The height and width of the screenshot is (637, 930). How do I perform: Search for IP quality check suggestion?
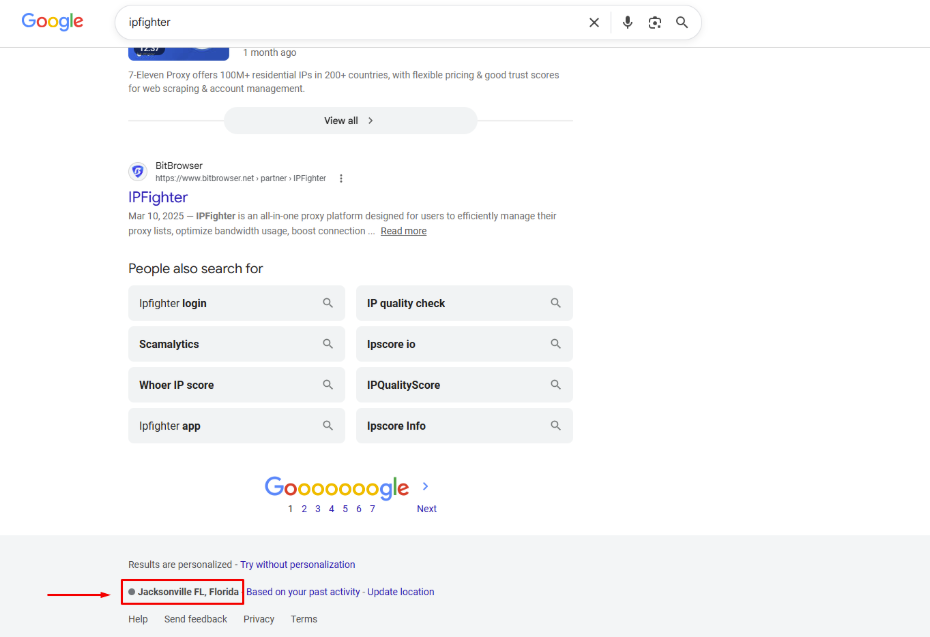pyautogui.click(x=464, y=303)
